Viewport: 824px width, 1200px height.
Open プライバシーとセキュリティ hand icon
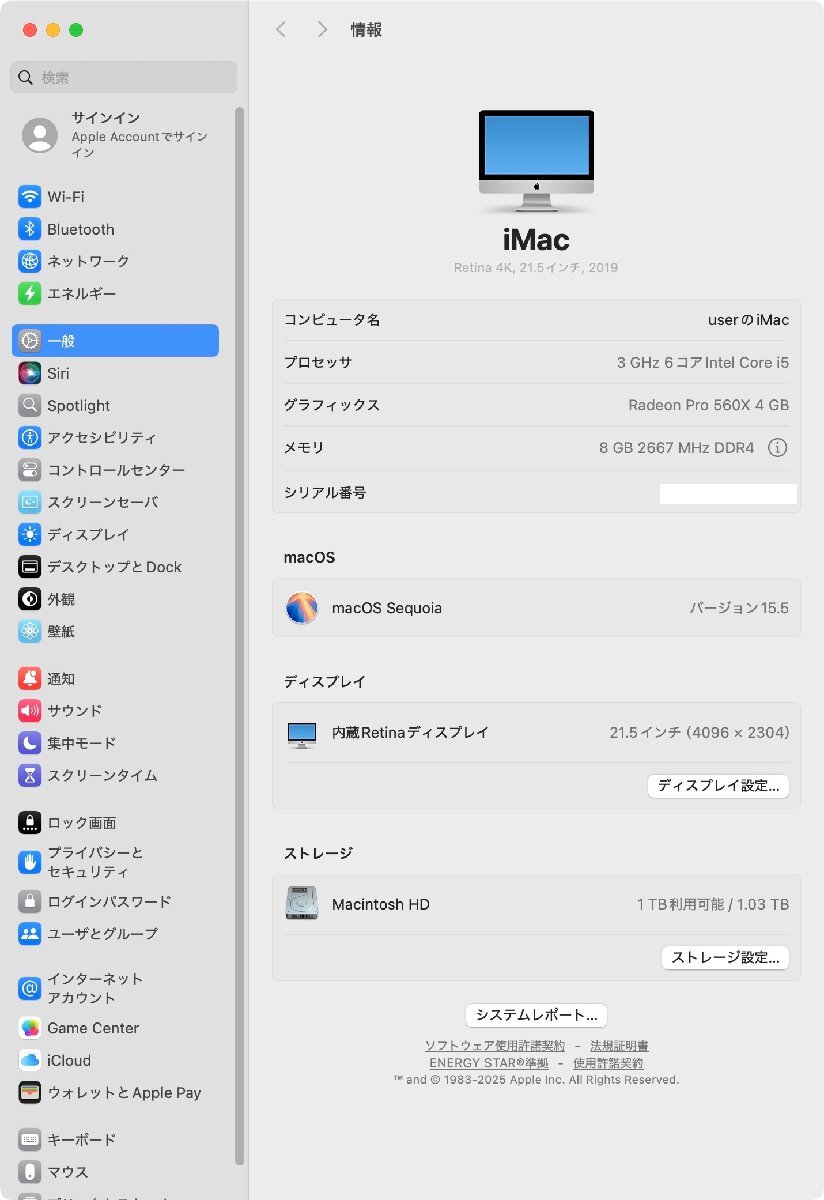30,862
